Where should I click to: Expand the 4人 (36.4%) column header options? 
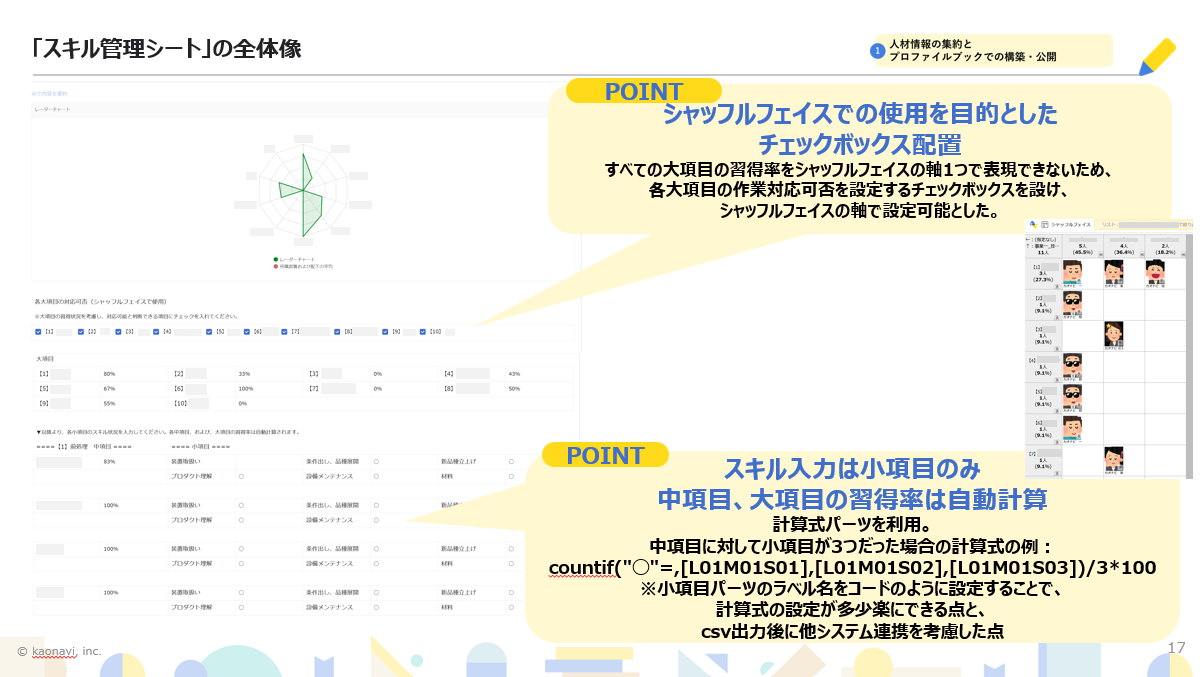pos(1141,253)
